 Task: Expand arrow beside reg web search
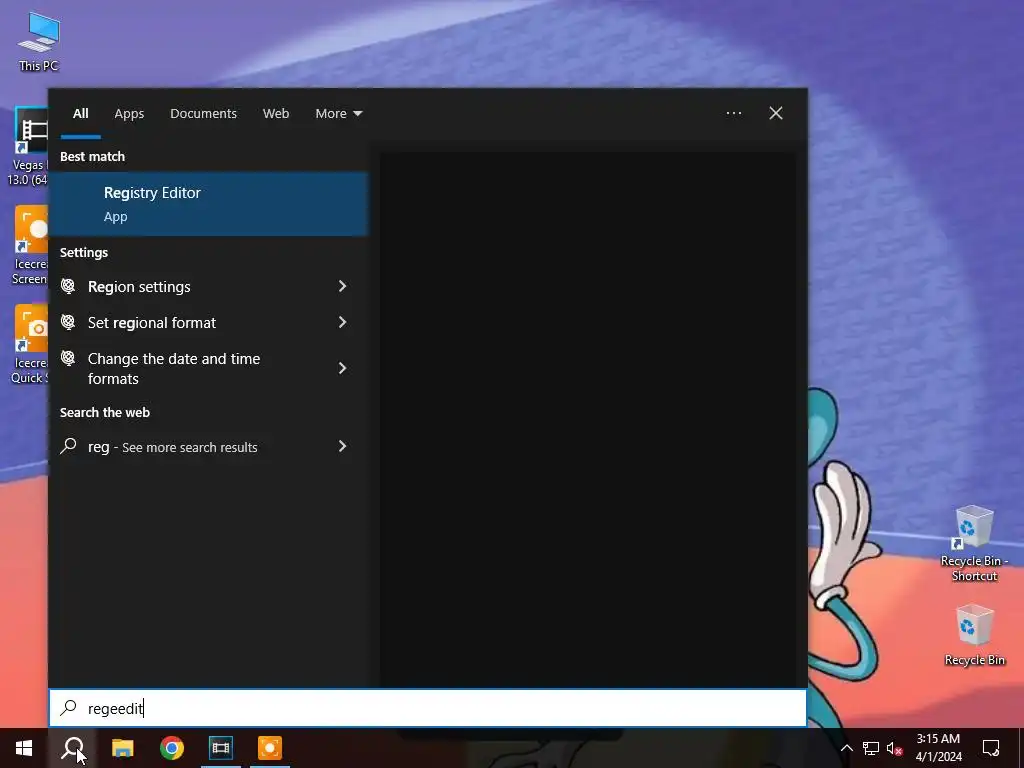point(342,446)
